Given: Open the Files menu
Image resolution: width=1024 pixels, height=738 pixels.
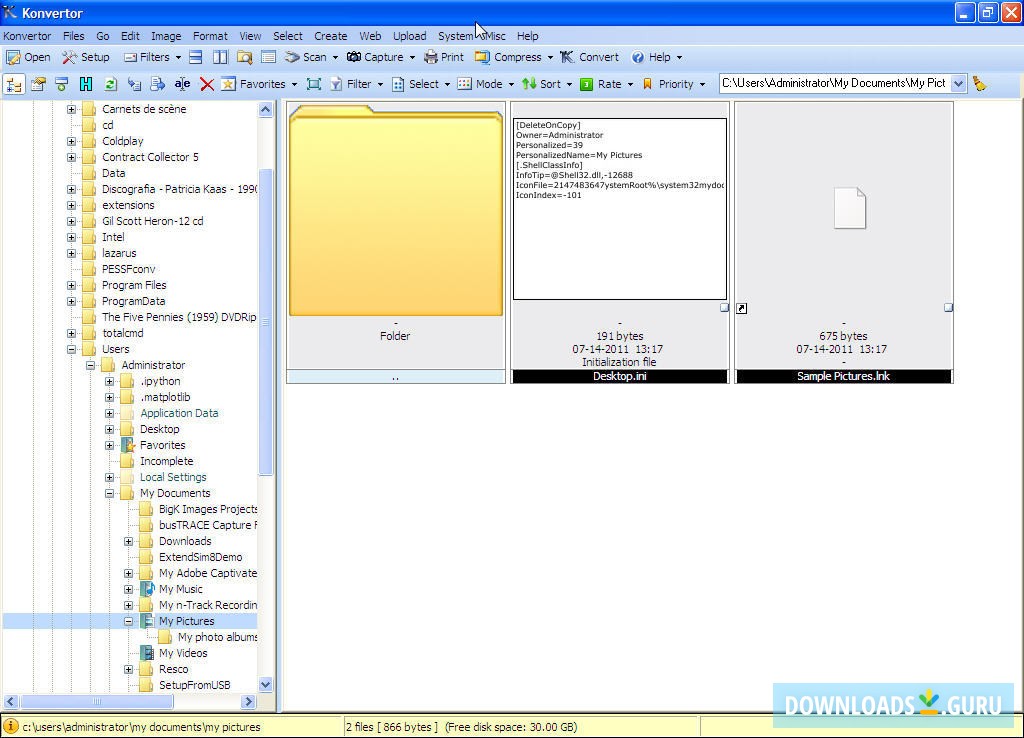Looking at the screenshot, I should pos(74,36).
